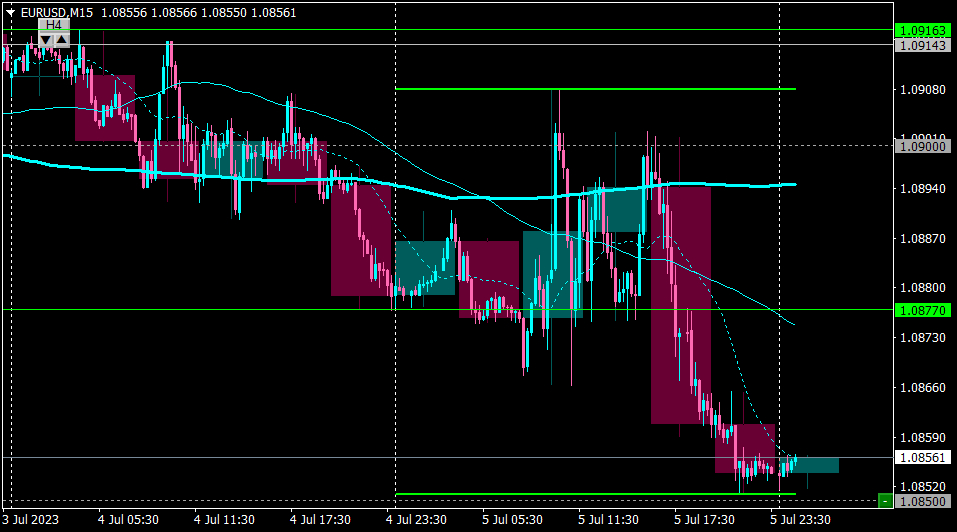
Task: Click the 1.08940 price scale value
Action: pos(923,189)
